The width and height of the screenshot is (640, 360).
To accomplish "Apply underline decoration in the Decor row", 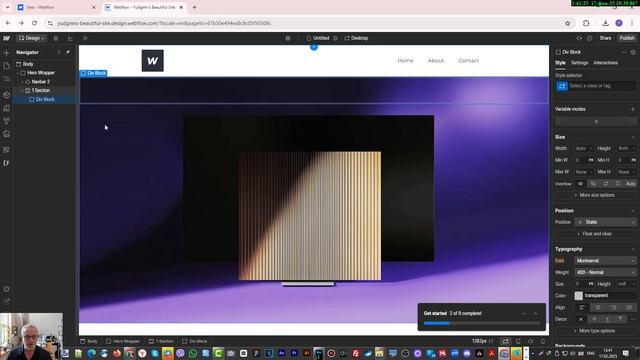I will click(x=607, y=319).
